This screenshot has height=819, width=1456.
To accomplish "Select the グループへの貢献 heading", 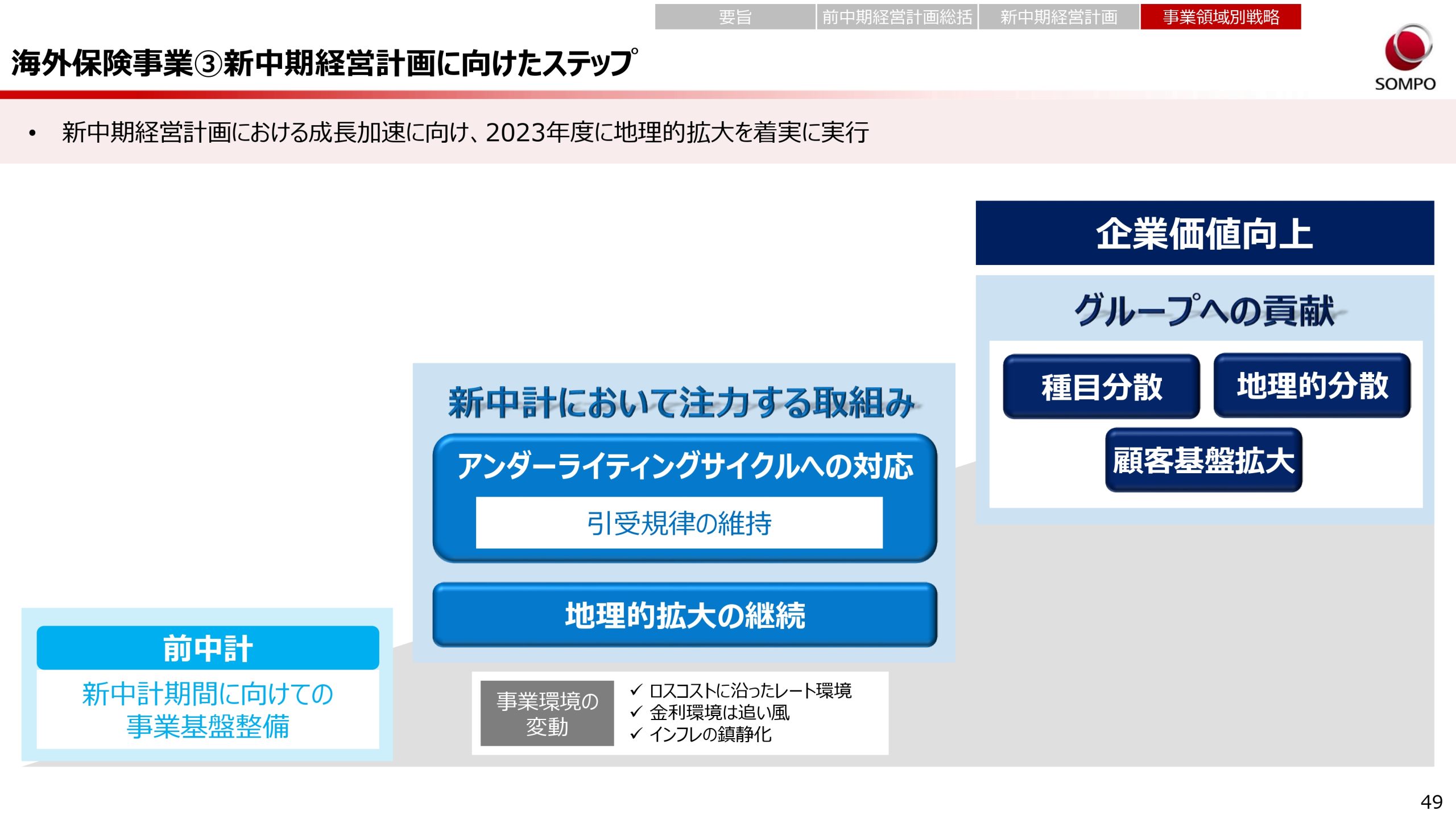I will pos(1205,311).
